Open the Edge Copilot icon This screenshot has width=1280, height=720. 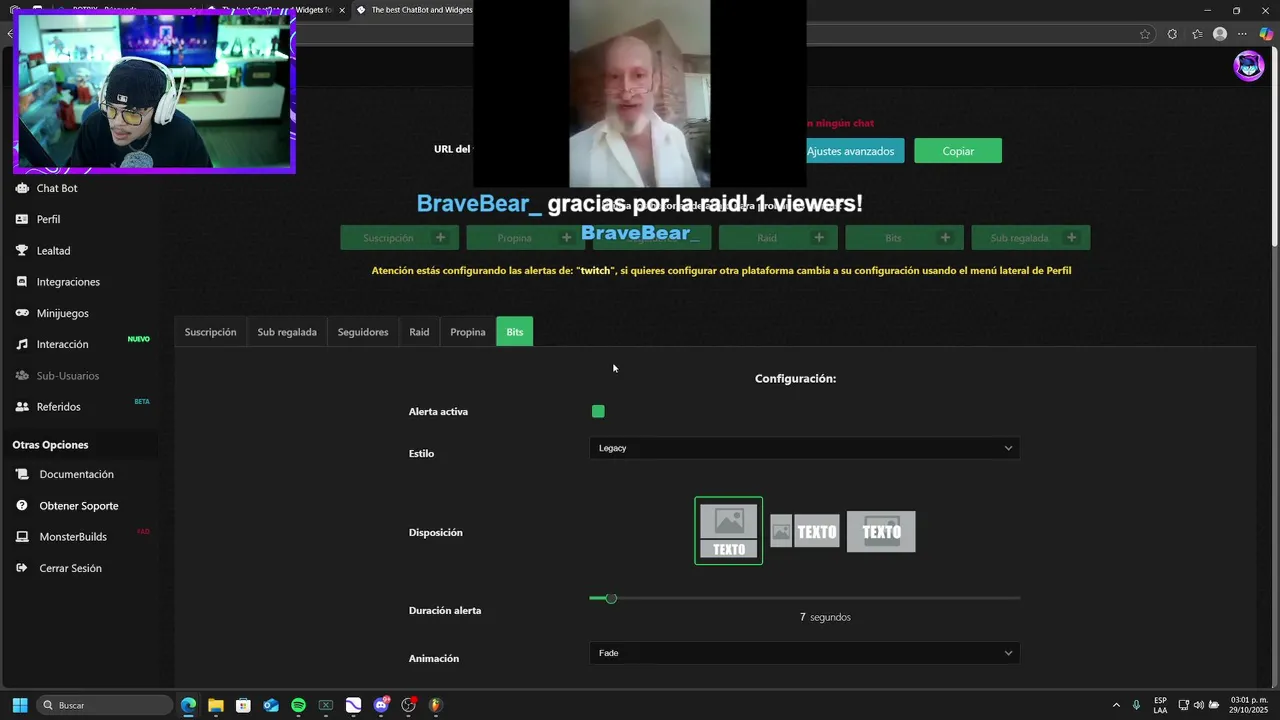point(1266,34)
